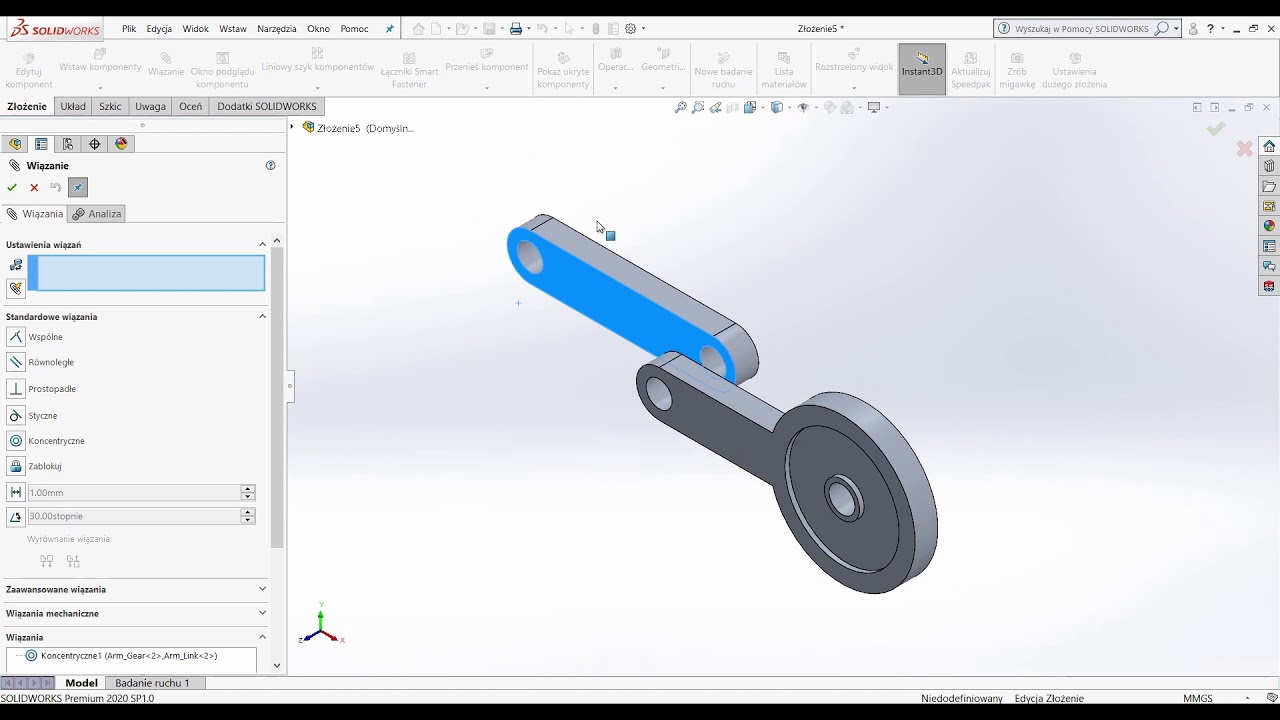Select Koncentryczne1 mate in the list
1280x720 pixels.
122,656
